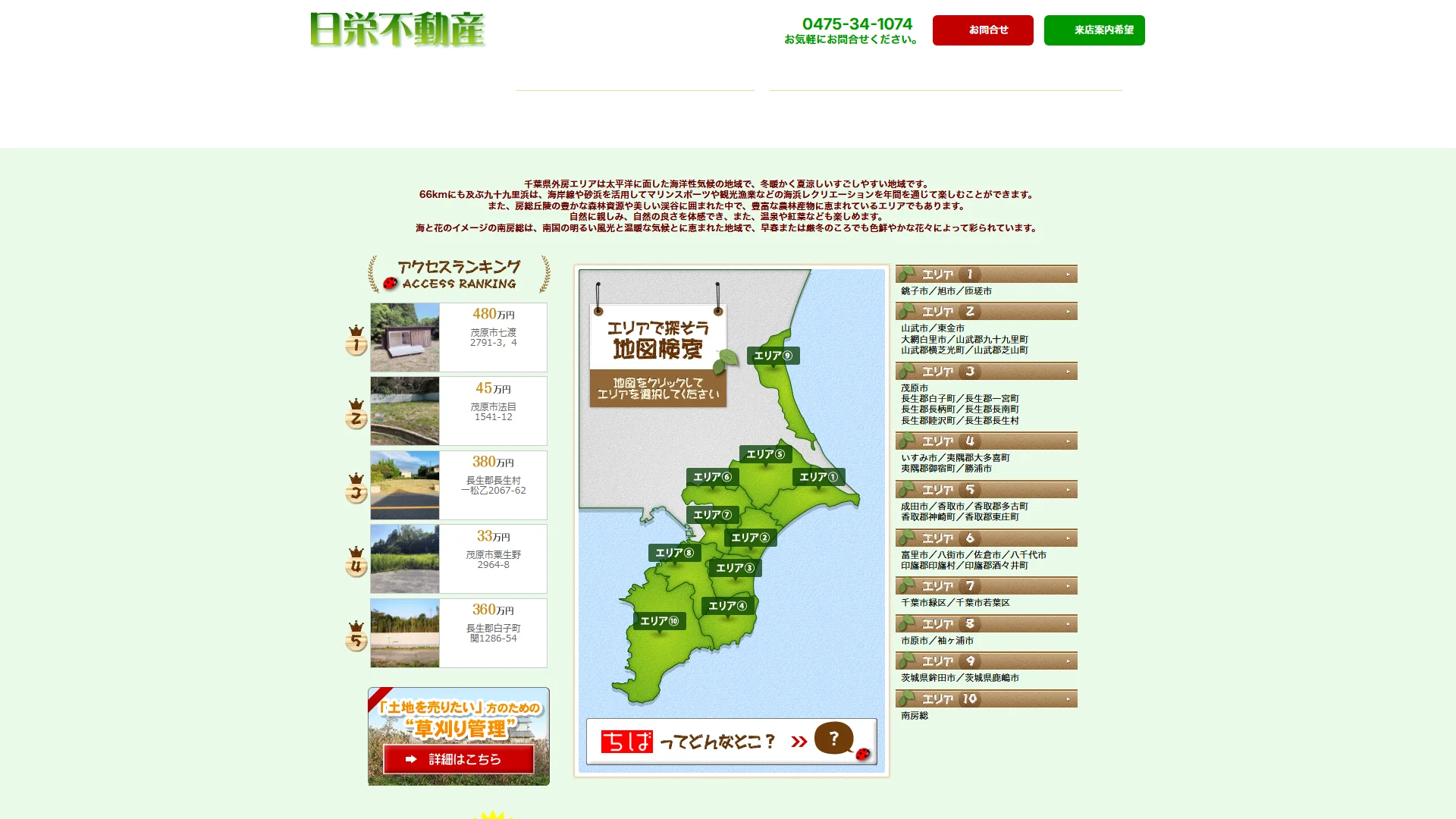Open rank 2 property photo, 45万円
The height and width of the screenshot is (819, 1456).
(x=405, y=411)
